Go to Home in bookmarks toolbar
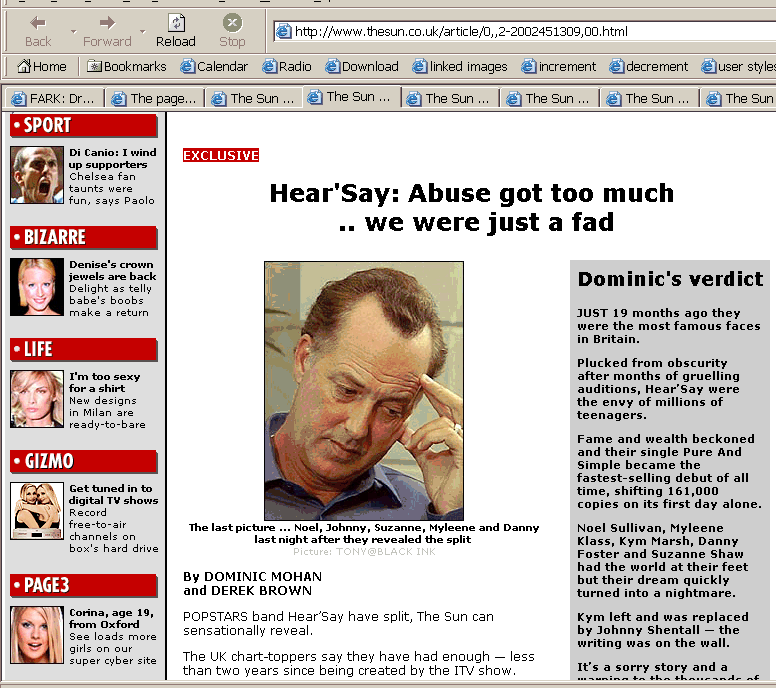The width and height of the screenshot is (776, 688). (42, 66)
